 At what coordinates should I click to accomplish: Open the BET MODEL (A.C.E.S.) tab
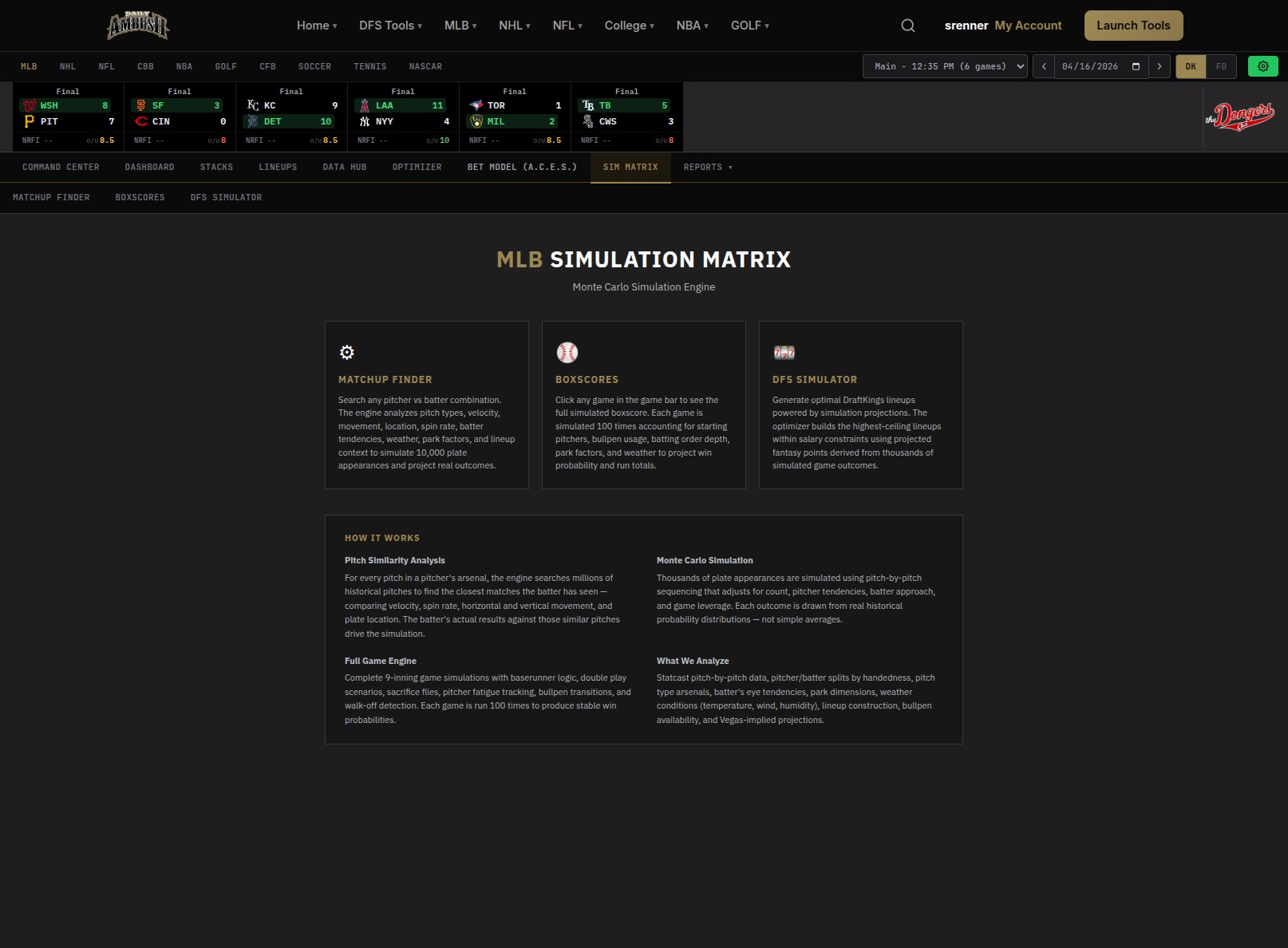coord(521,168)
